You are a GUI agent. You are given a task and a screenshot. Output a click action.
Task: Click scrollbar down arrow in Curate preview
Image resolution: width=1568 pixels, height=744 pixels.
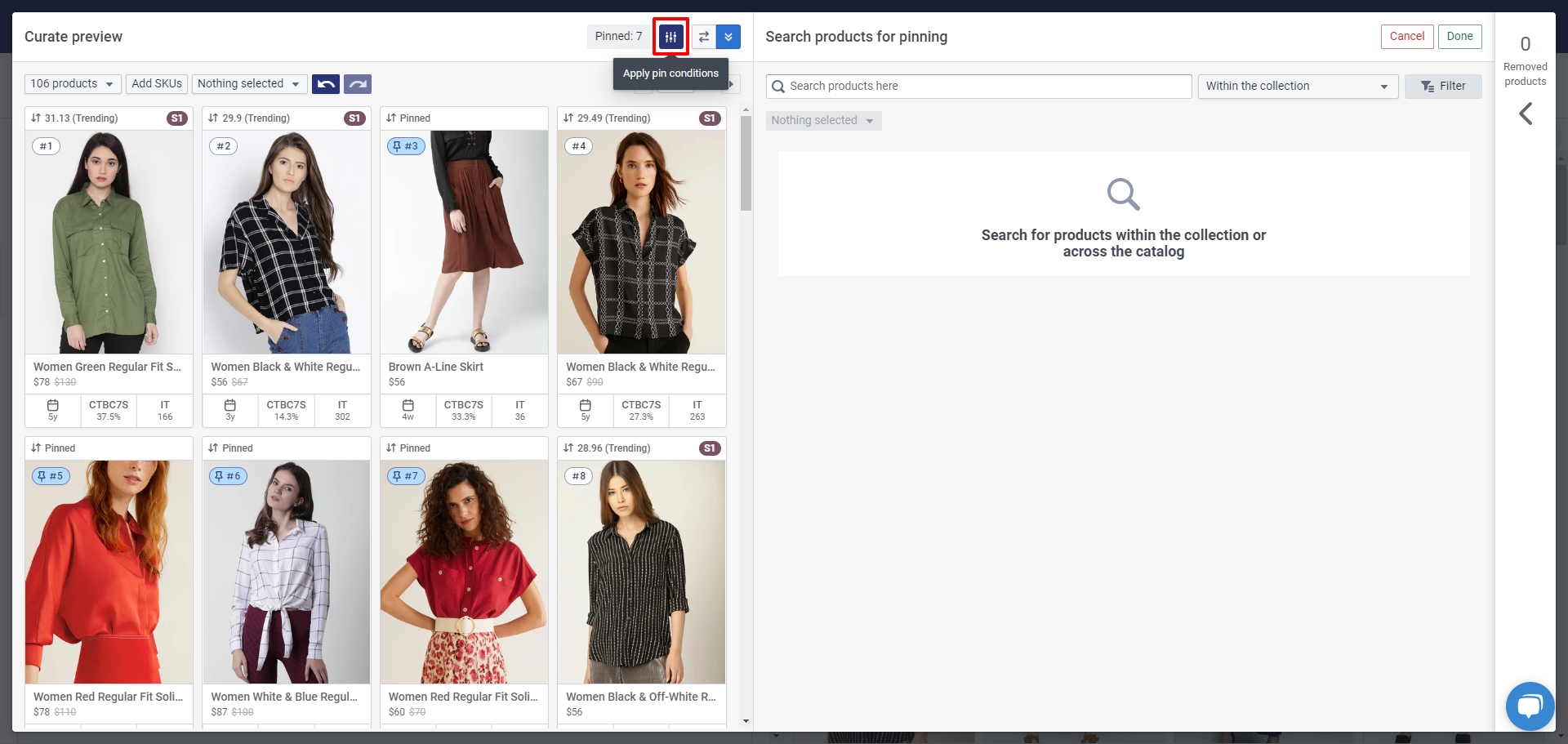pos(746,721)
